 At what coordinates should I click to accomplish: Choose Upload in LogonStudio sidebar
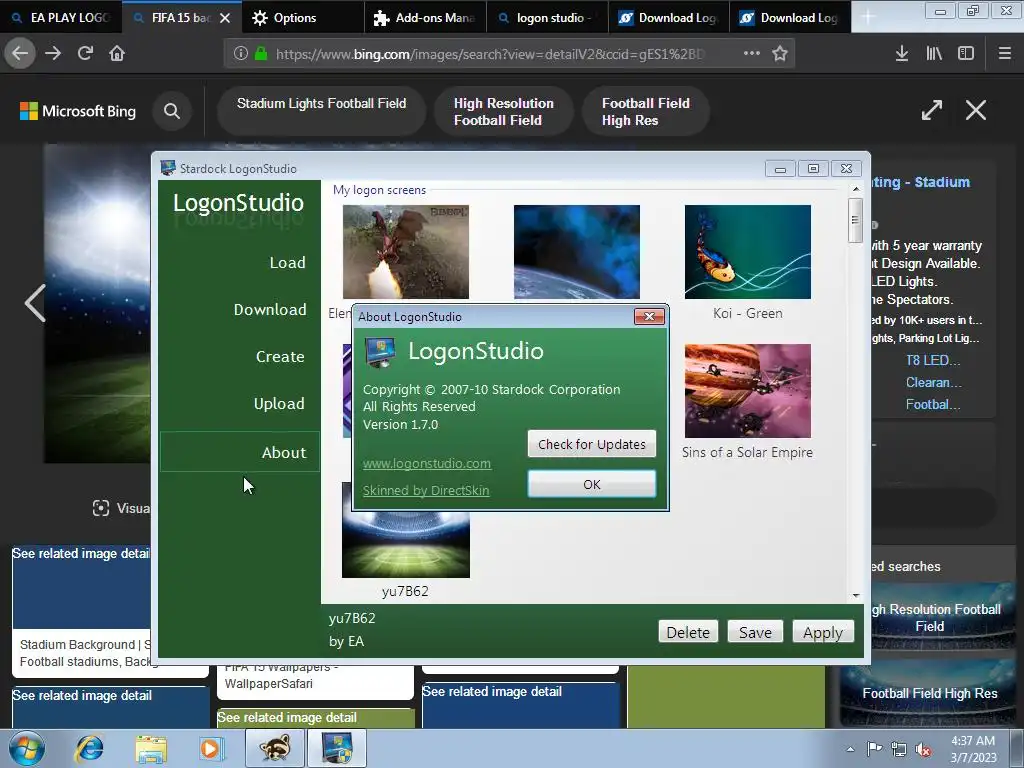(x=279, y=404)
